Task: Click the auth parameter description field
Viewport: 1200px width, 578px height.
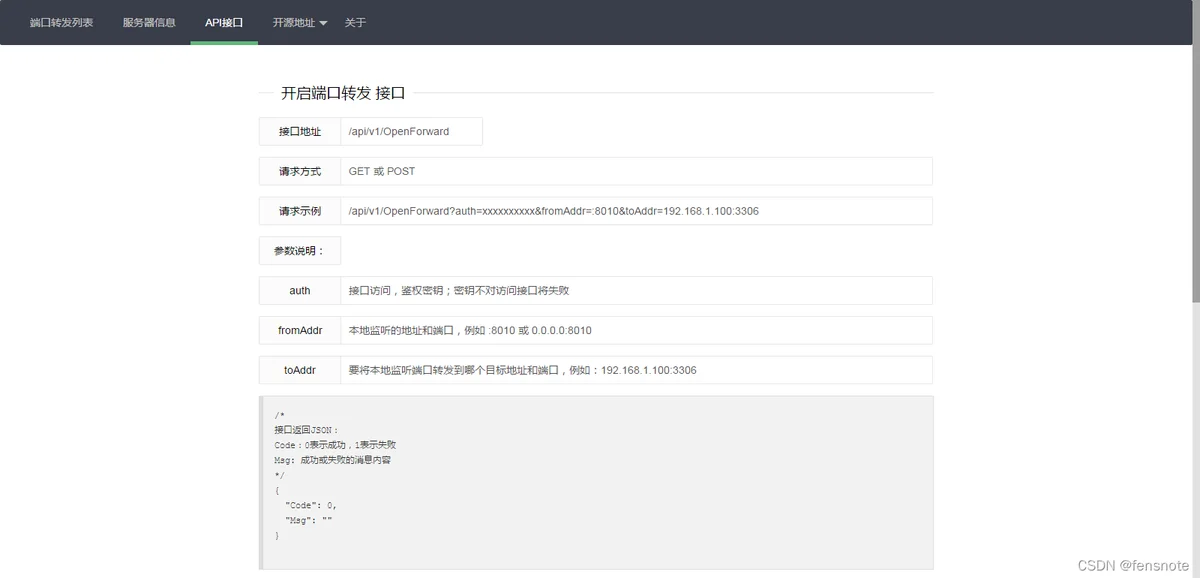Action: pos(636,290)
